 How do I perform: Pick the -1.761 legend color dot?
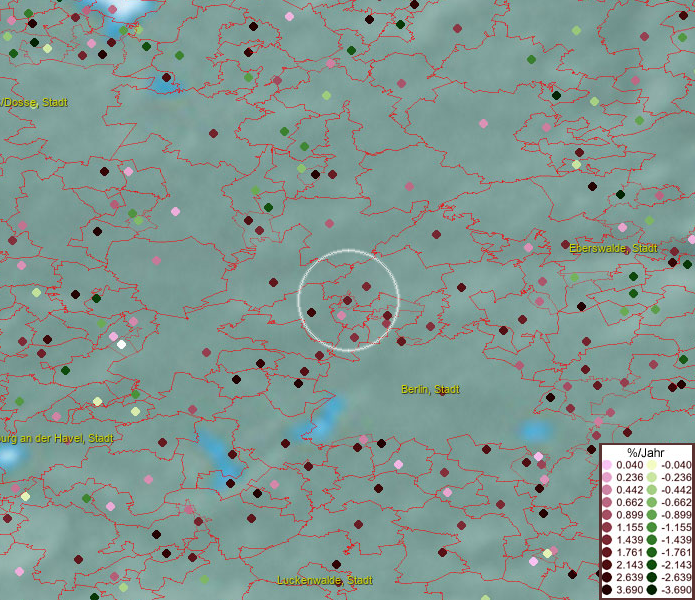[x=652, y=552]
